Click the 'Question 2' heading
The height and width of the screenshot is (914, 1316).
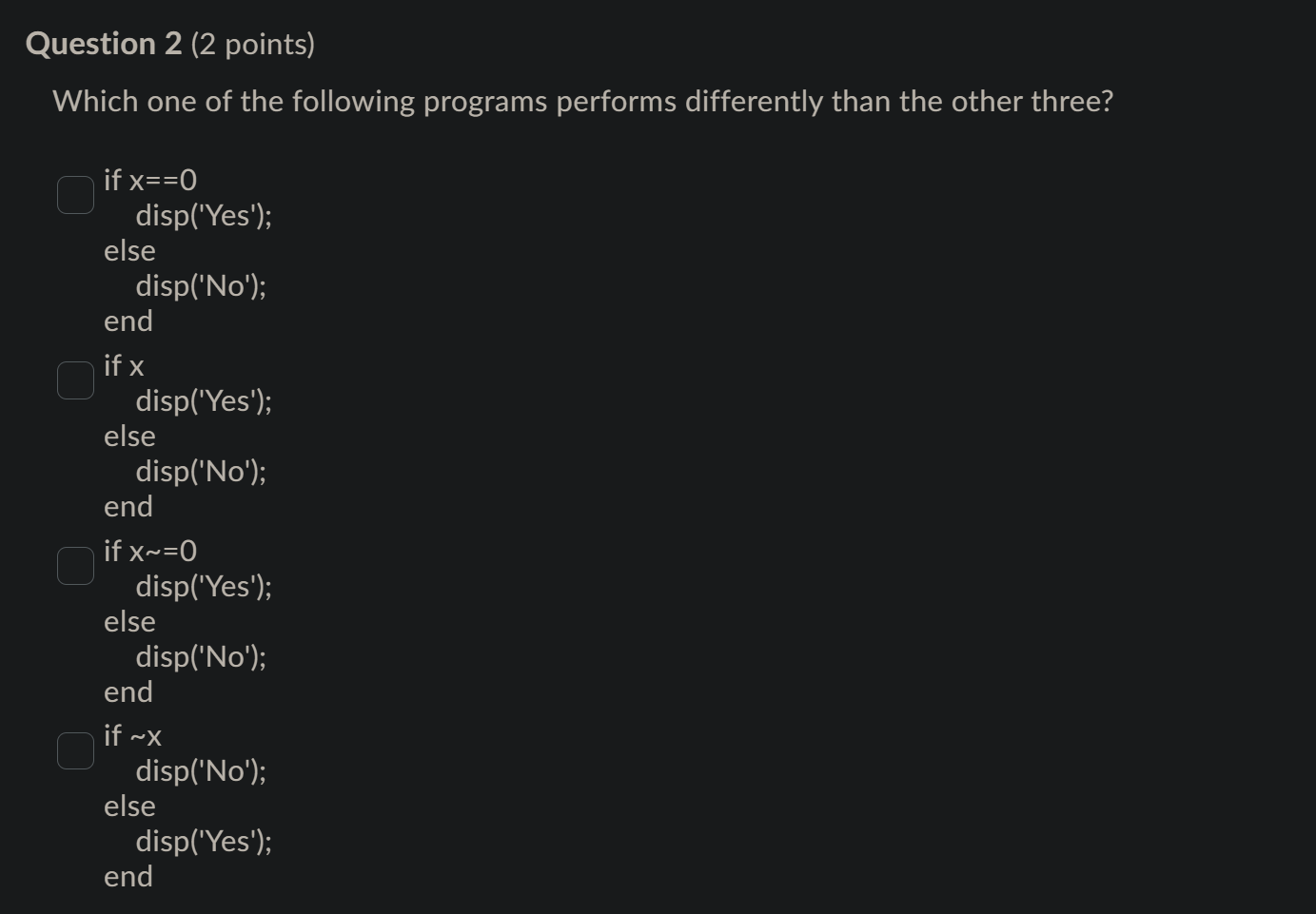[x=105, y=42]
